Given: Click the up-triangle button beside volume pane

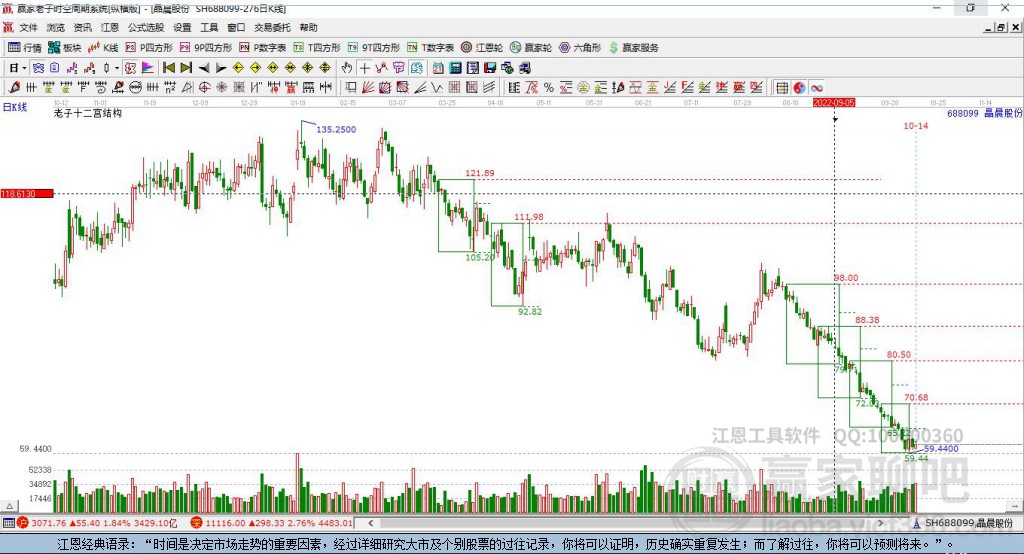Looking at the screenshot, I should 9,506.
